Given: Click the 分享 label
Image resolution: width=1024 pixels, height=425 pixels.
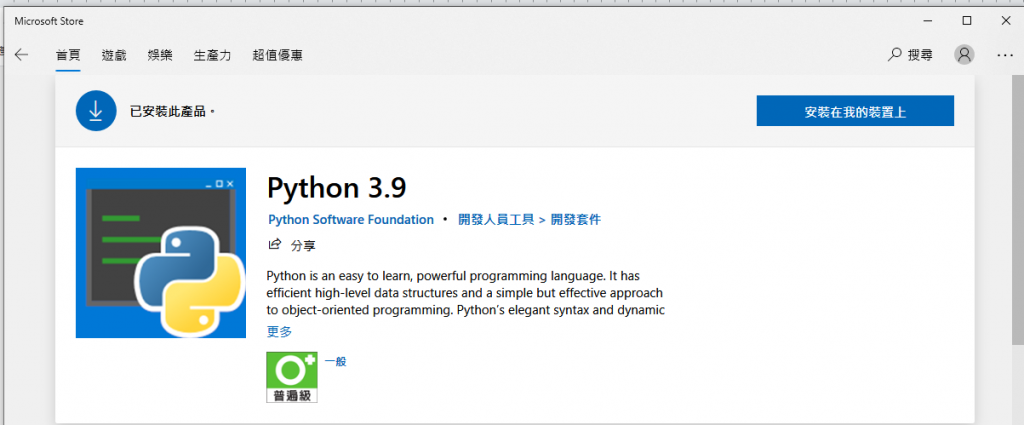Looking at the screenshot, I should (303, 245).
